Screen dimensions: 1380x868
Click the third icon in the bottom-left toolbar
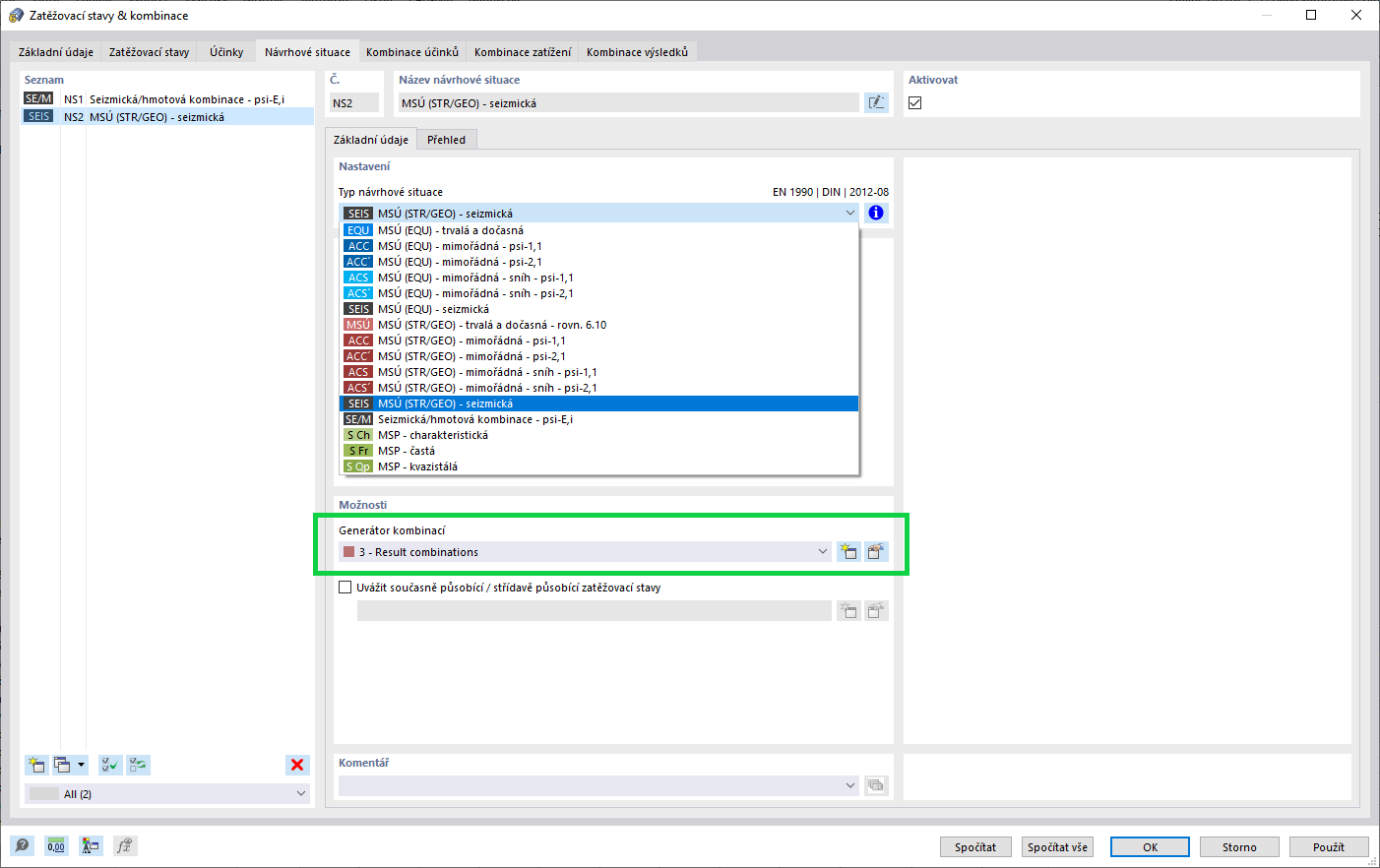pyautogui.click(x=91, y=845)
